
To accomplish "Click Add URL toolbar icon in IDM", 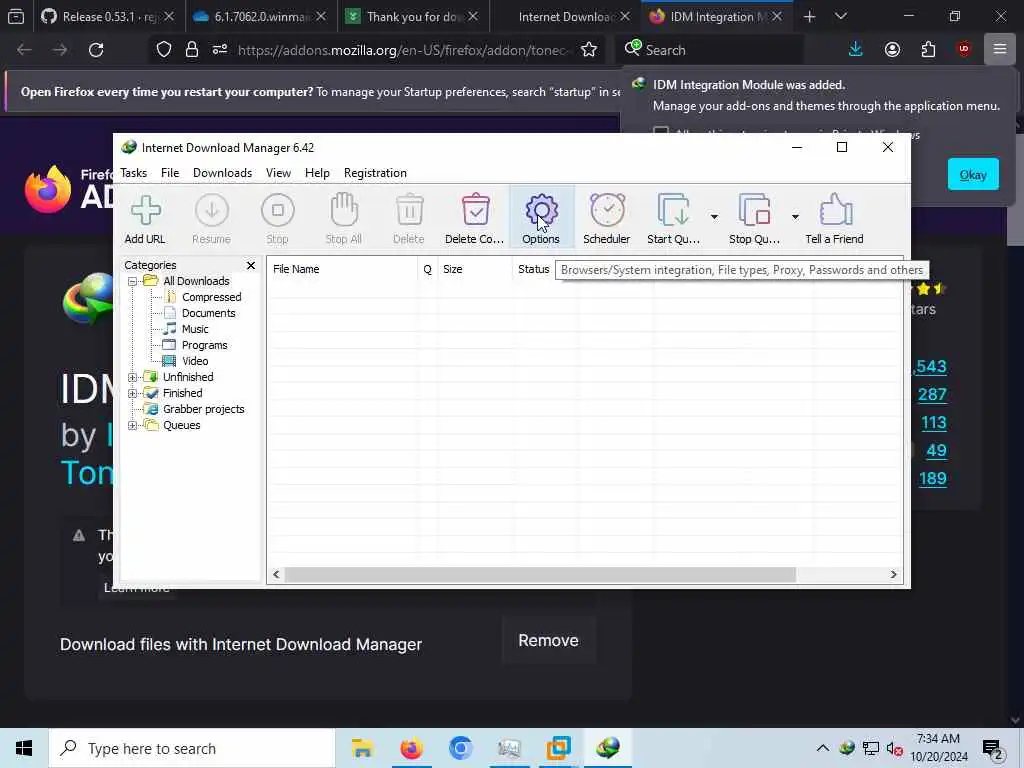I will click(145, 219).
